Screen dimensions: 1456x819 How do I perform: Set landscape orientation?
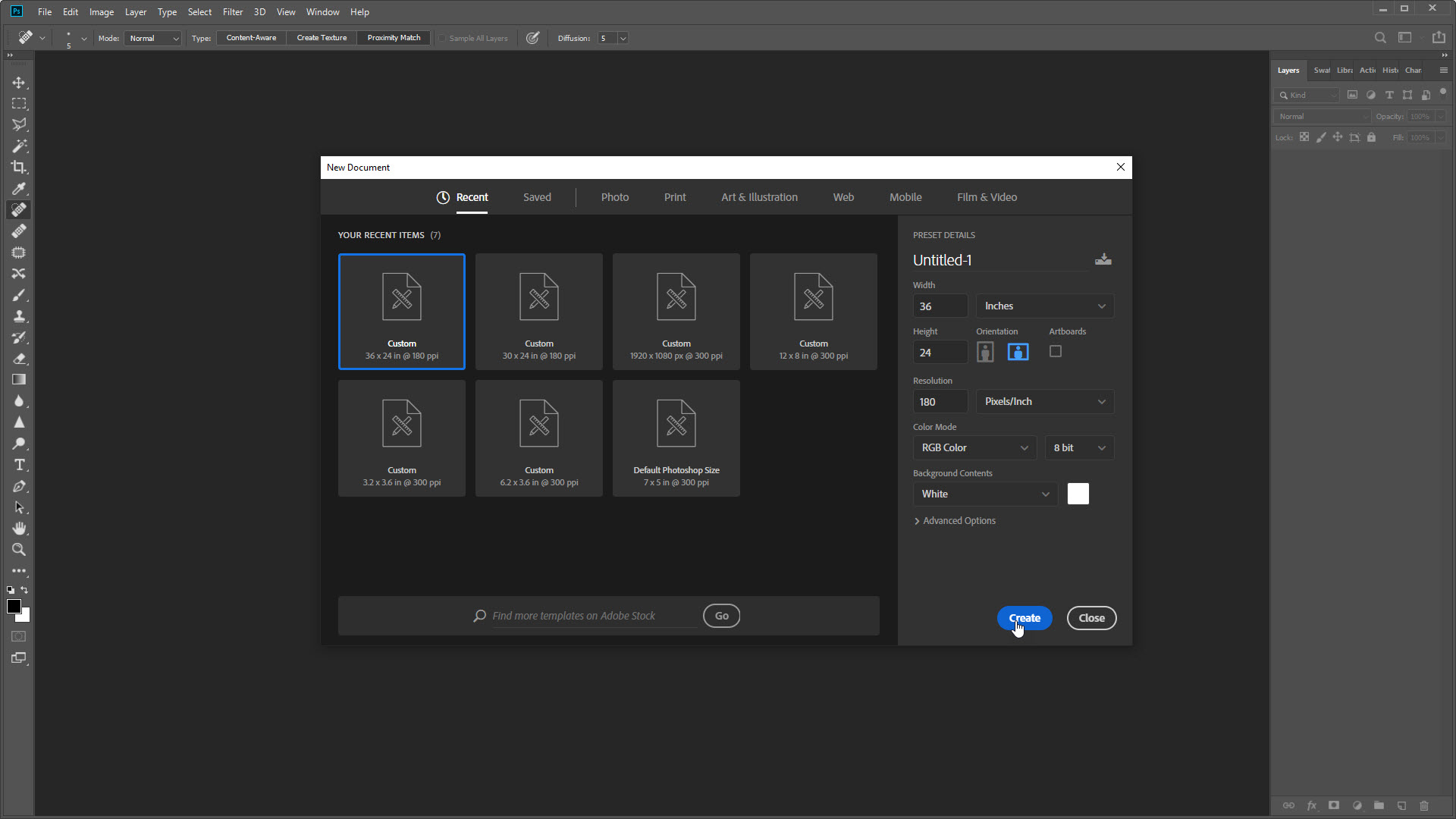coord(1018,352)
